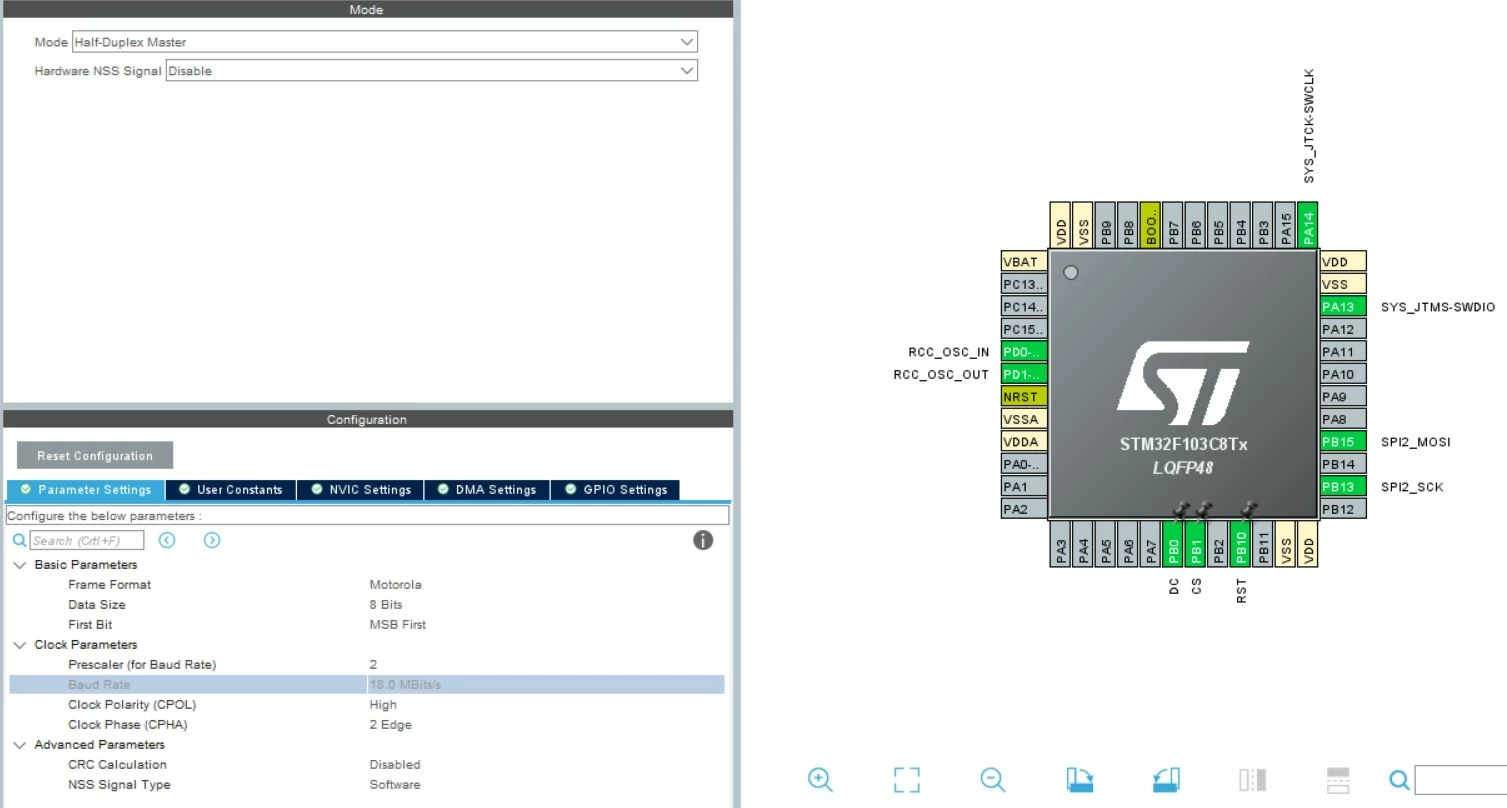This screenshot has height=808, width=1507.
Task: Switch to the DMA Settings tab
Action: [488, 490]
